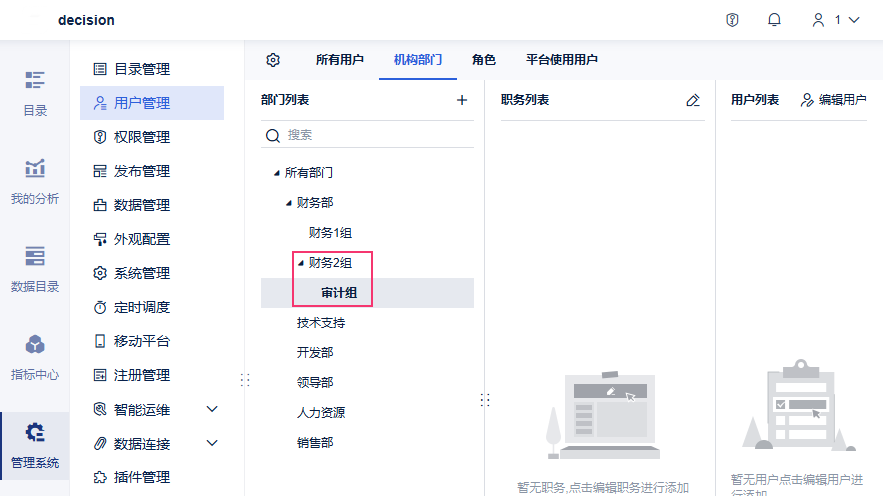The image size is (883, 496).
Task: Click the 外观配置 paint icon
Action: coord(100,239)
